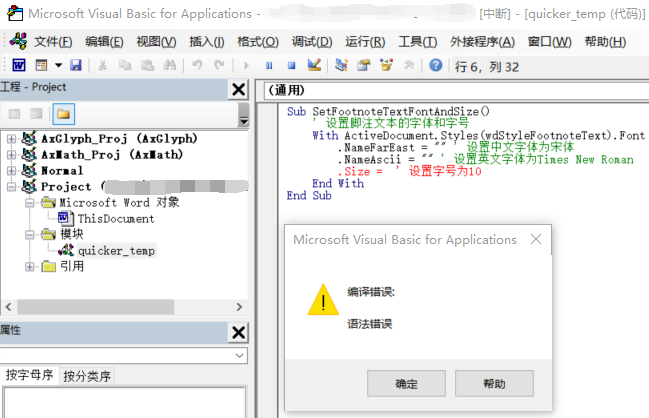649x418 pixels.
Task: Open the 运行(R) menu
Action: pyautogui.click(x=365, y=42)
